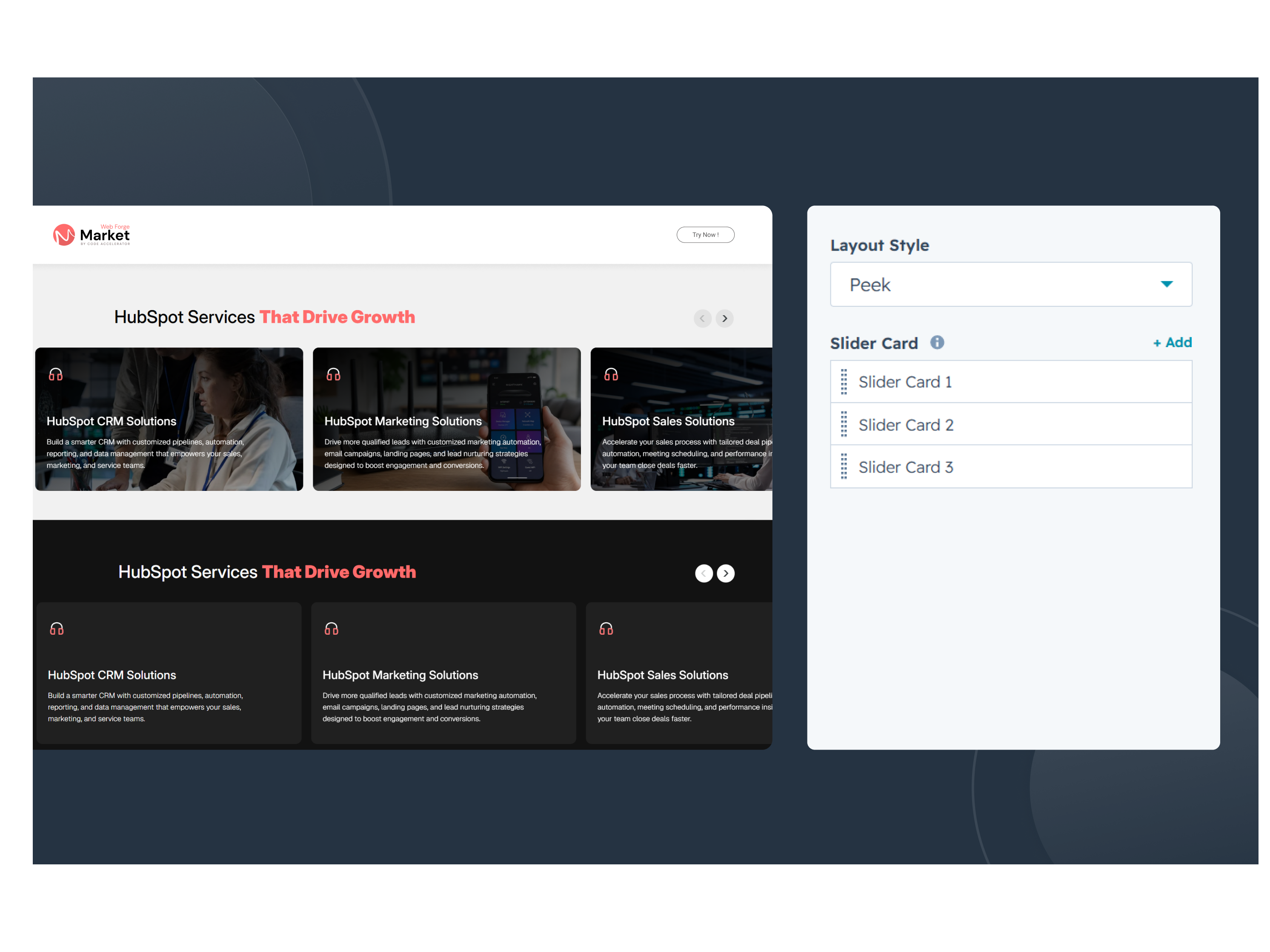Open Slider Card 3 item
Screen dimensions: 1270x952
click(1011, 467)
